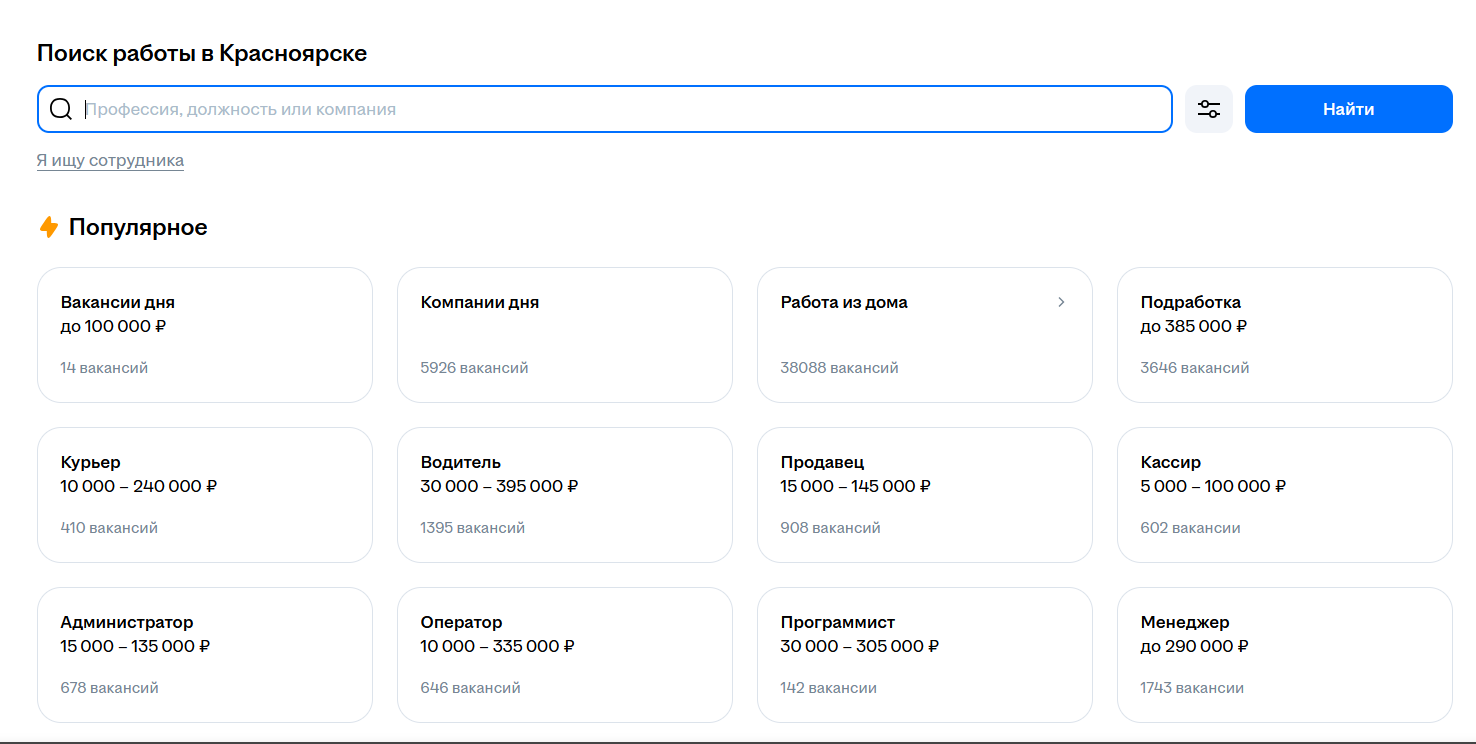Click the magnifying glass search icon
This screenshot has width=1476, height=744.
(x=61, y=109)
